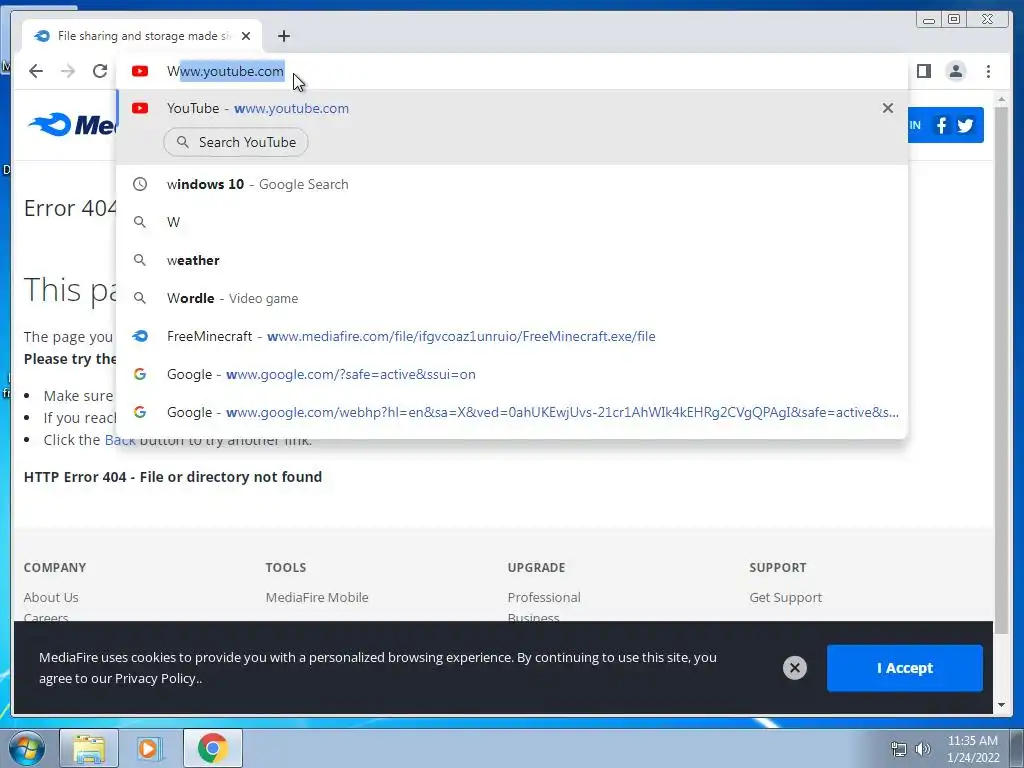Image resolution: width=1024 pixels, height=768 pixels.
Task: Click the MediaFire logo
Action: pyautogui.click(x=72, y=124)
